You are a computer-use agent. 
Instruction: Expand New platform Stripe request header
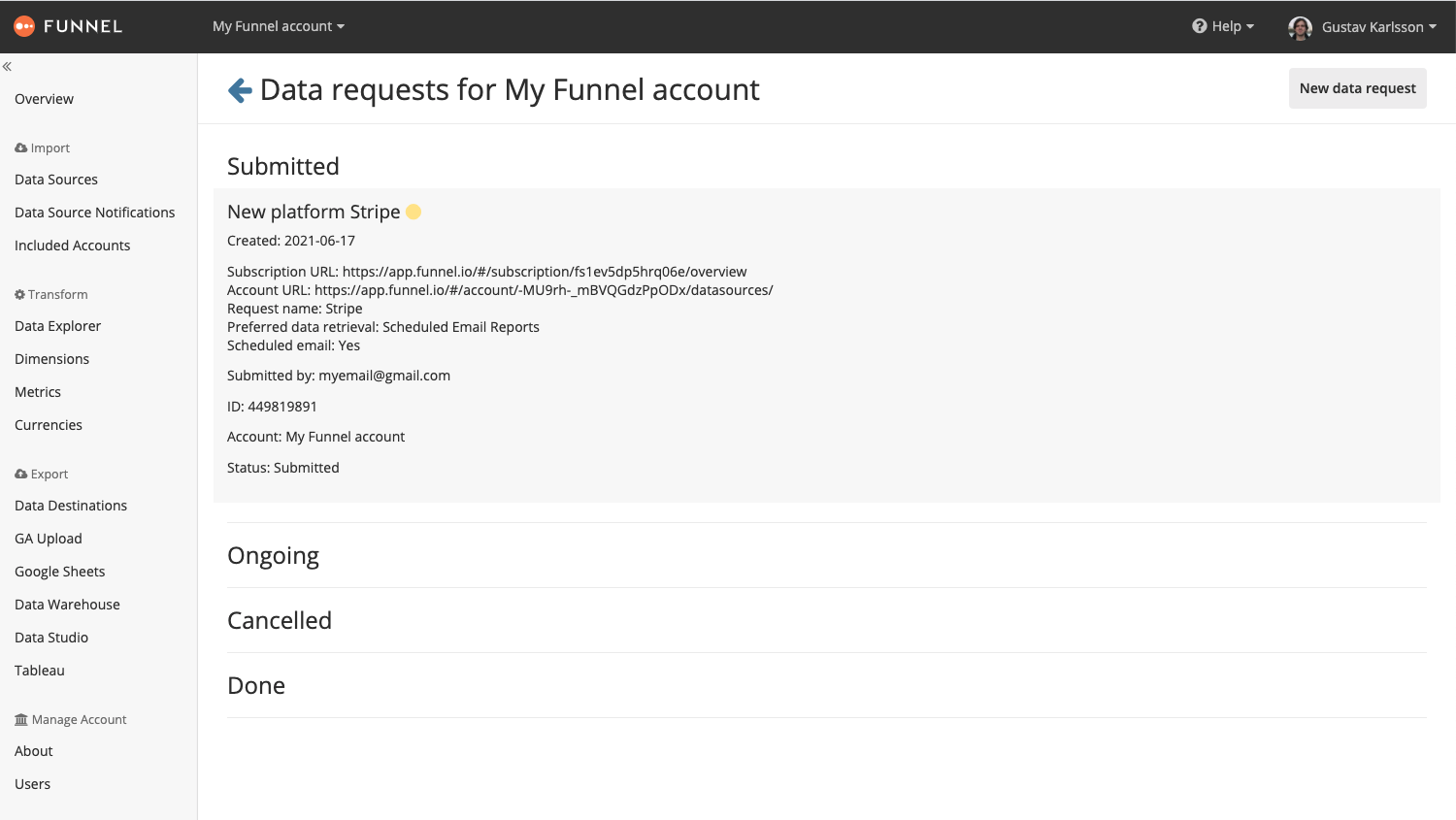click(x=314, y=212)
